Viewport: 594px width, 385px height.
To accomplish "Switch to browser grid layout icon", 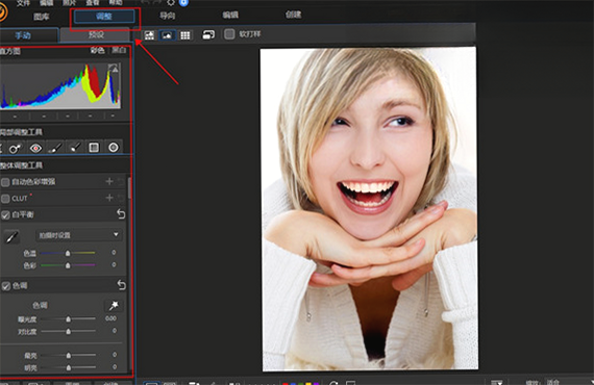I will (185, 35).
